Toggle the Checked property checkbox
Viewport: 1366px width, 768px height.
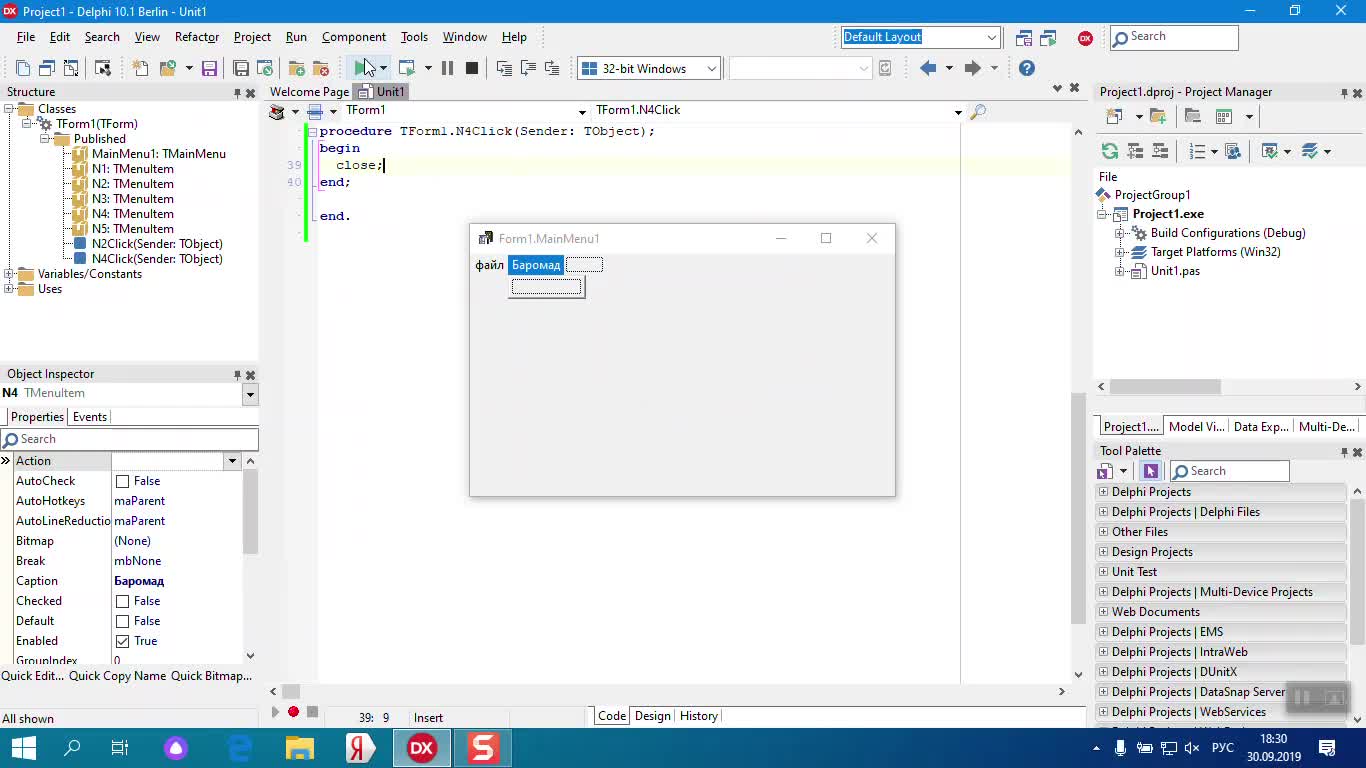(122, 601)
